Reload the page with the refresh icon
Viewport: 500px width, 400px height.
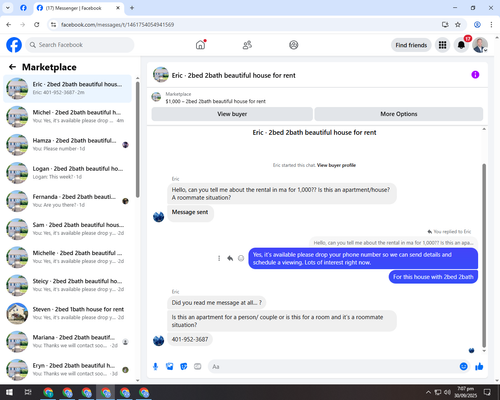click(x=37, y=25)
